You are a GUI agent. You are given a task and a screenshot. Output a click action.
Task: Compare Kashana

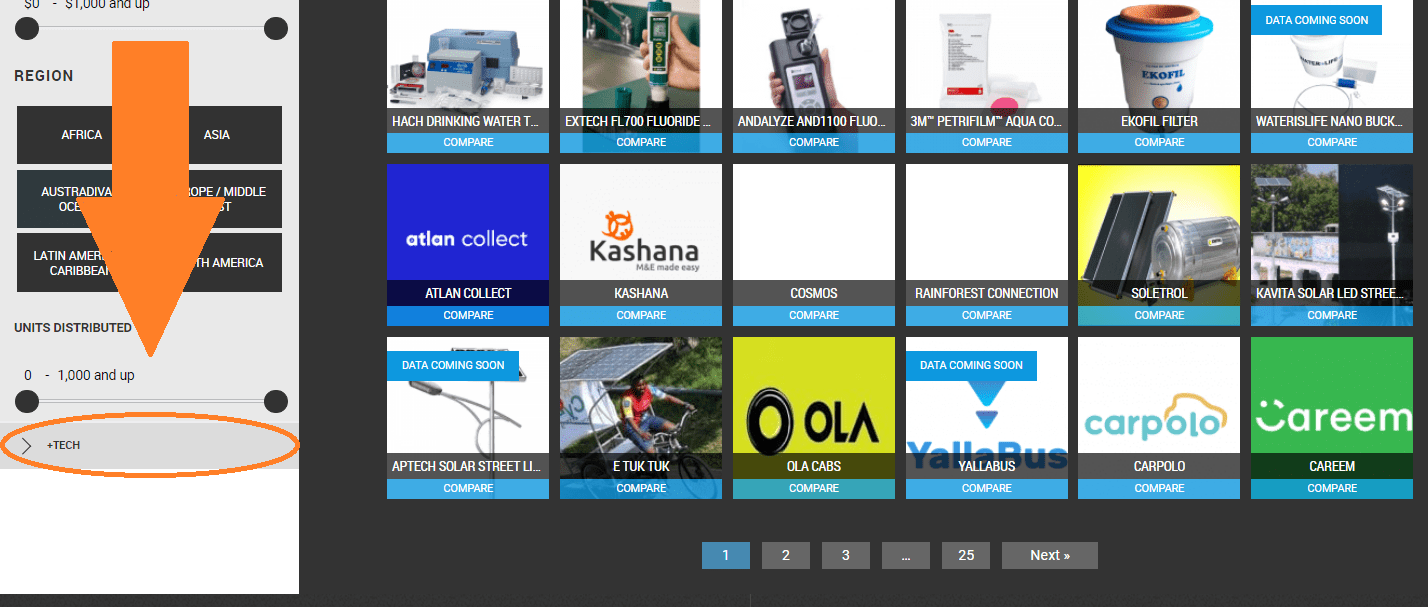coord(641,315)
